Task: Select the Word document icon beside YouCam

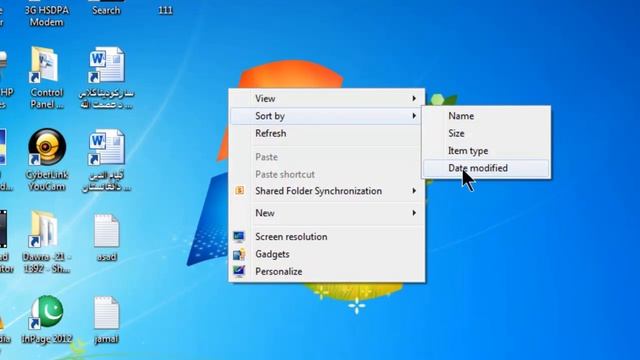Action: coord(107,147)
